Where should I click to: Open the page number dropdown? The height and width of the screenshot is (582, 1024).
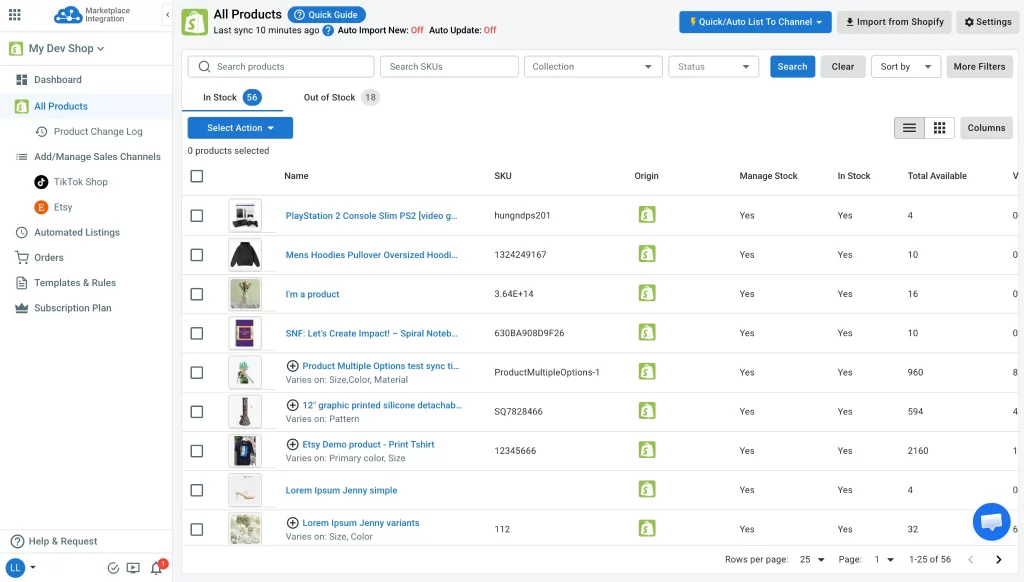tap(884, 559)
